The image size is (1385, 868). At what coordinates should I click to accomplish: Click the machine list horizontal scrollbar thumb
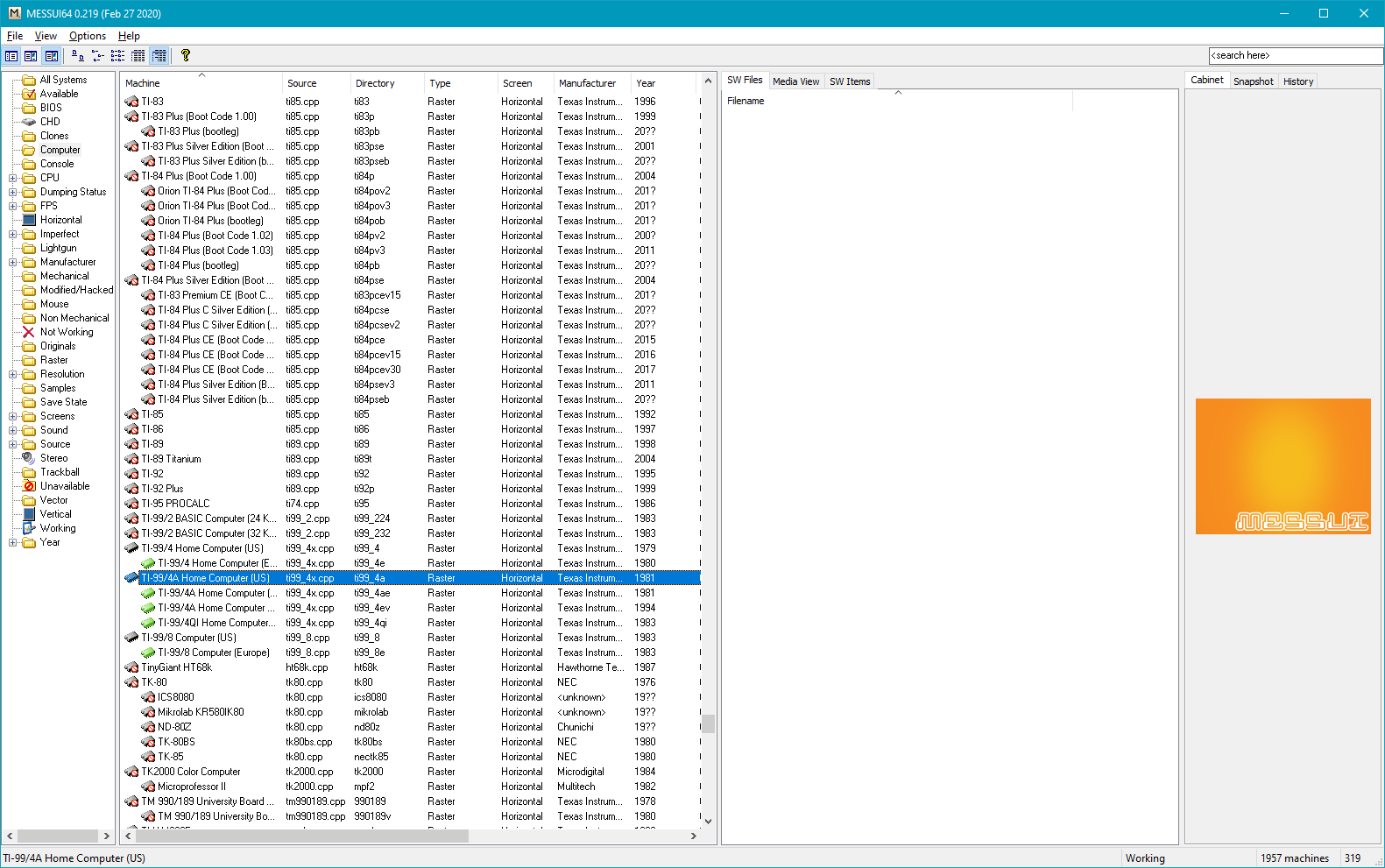point(301,836)
